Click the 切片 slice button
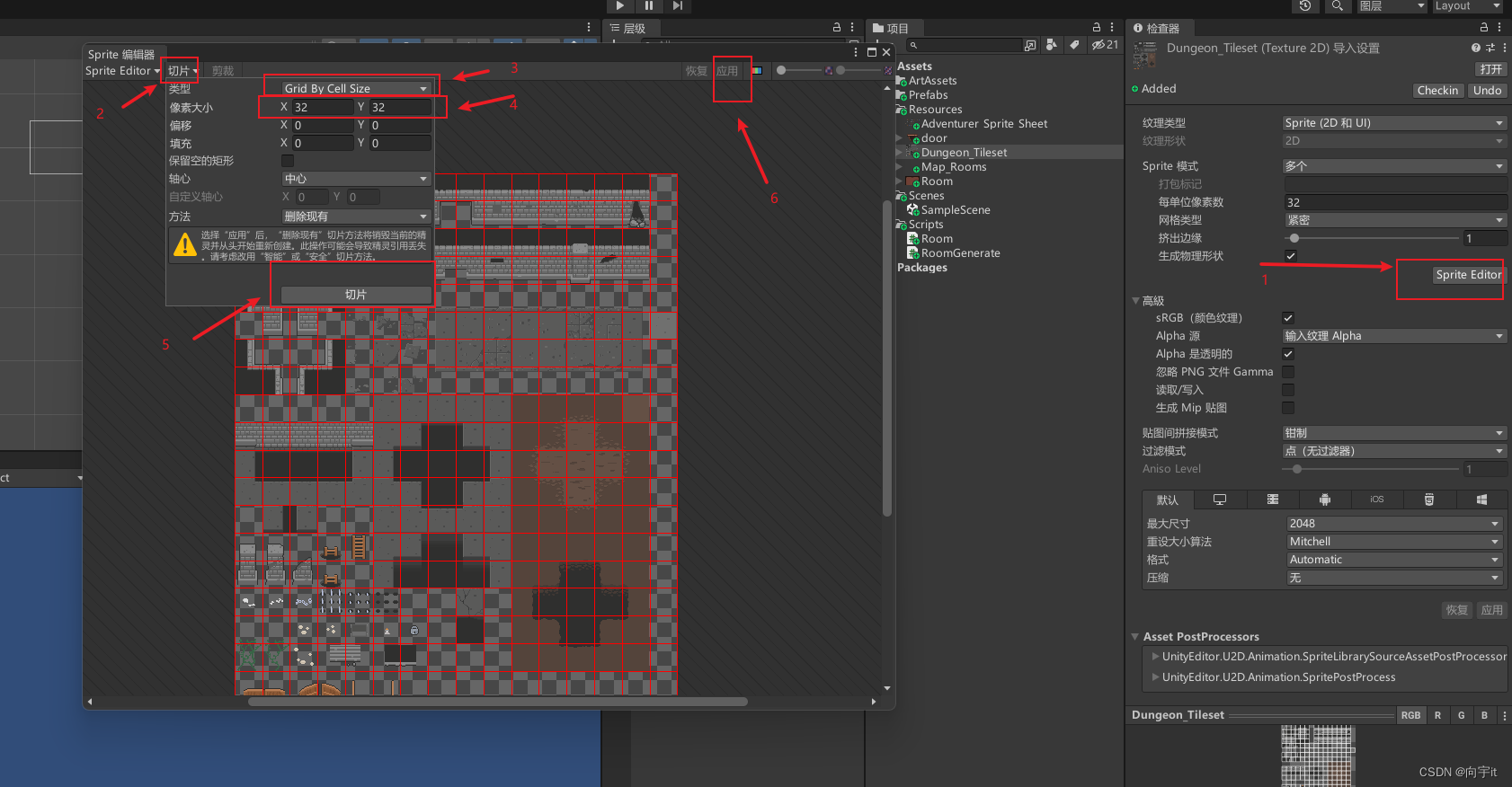The width and height of the screenshot is (1512, 787). pos(356,295)
